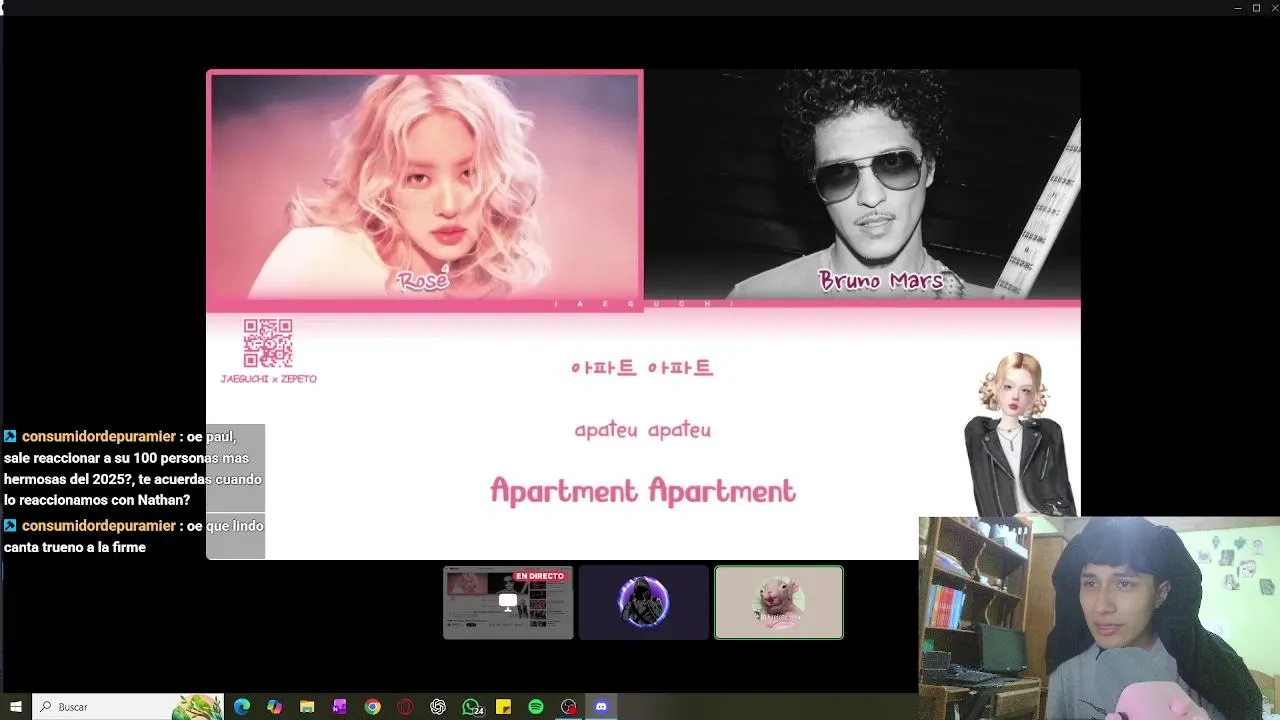Screen dimensions: 1280x720
Task: Switch to Discord in the taskbar
Action: point(601,707)
